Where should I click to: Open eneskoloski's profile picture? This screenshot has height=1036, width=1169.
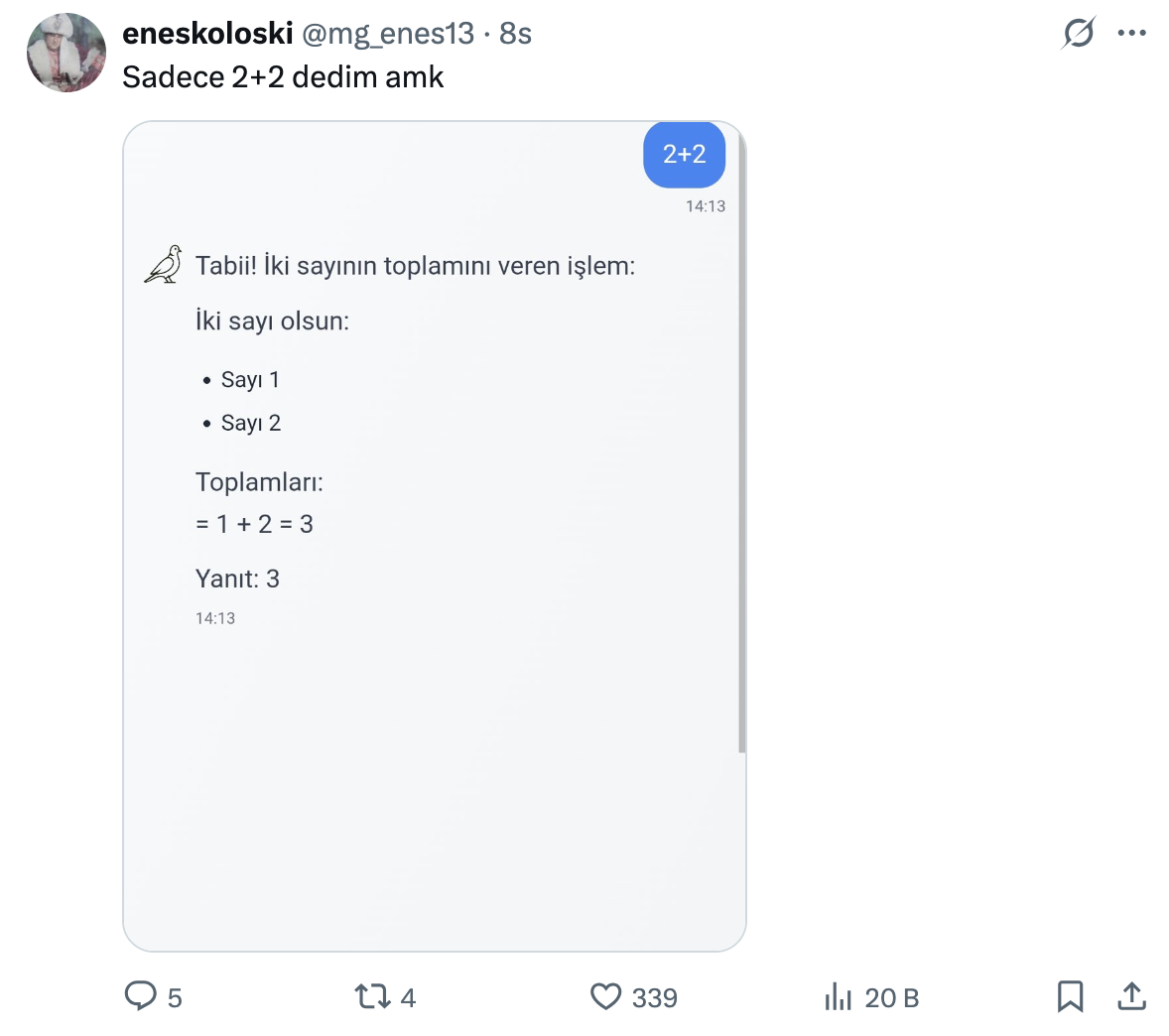pyautogui.click(x=66, y=53)
